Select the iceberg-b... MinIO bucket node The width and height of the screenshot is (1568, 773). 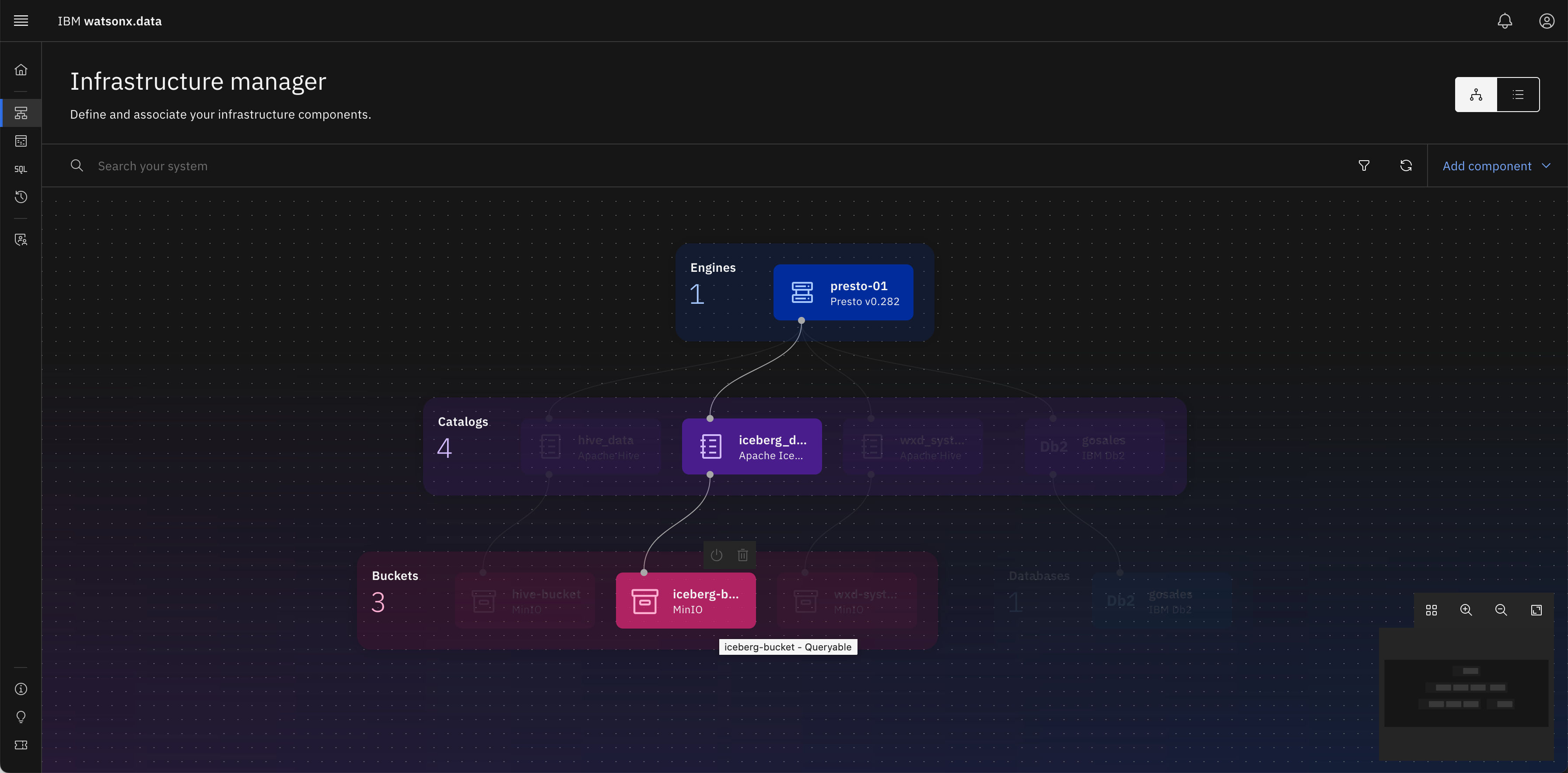pos(686,601)
